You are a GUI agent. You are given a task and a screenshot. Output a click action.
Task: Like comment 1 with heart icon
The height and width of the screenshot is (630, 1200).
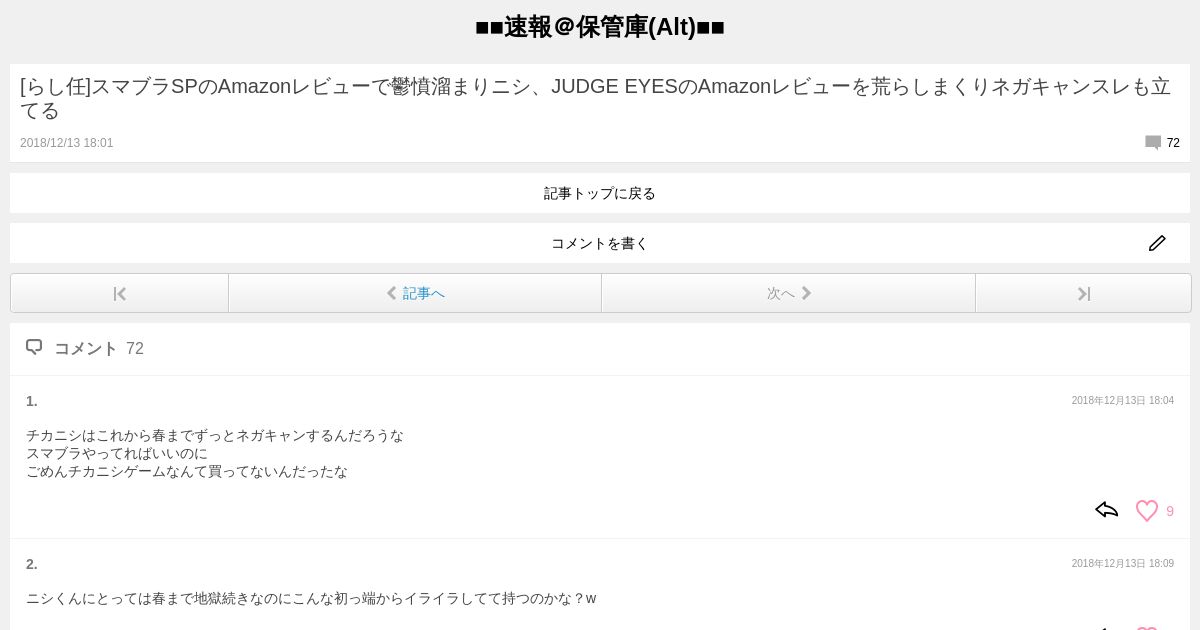point(1147,510)
